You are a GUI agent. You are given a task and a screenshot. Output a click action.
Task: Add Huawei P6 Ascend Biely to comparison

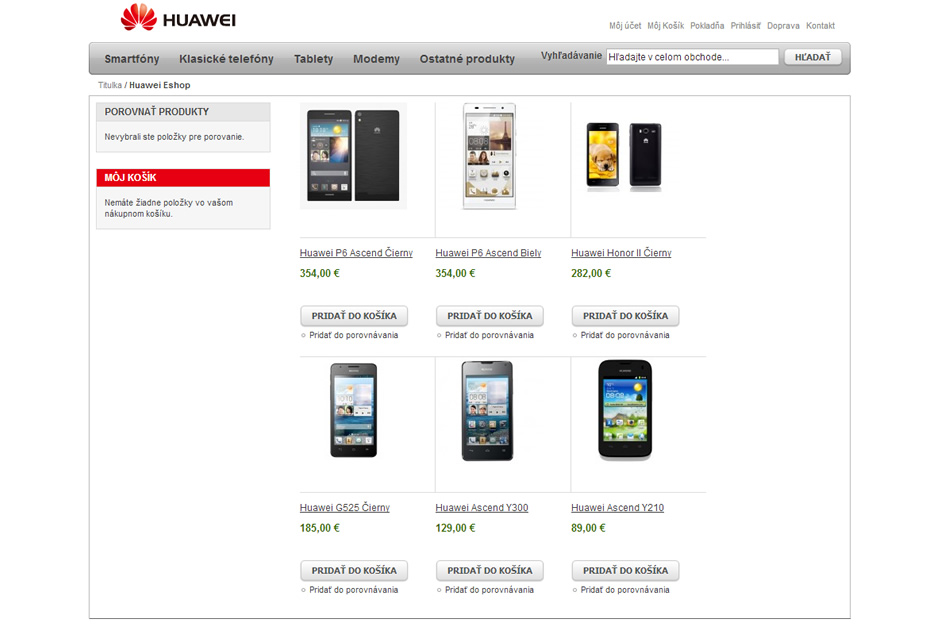(x=489, y=335)
